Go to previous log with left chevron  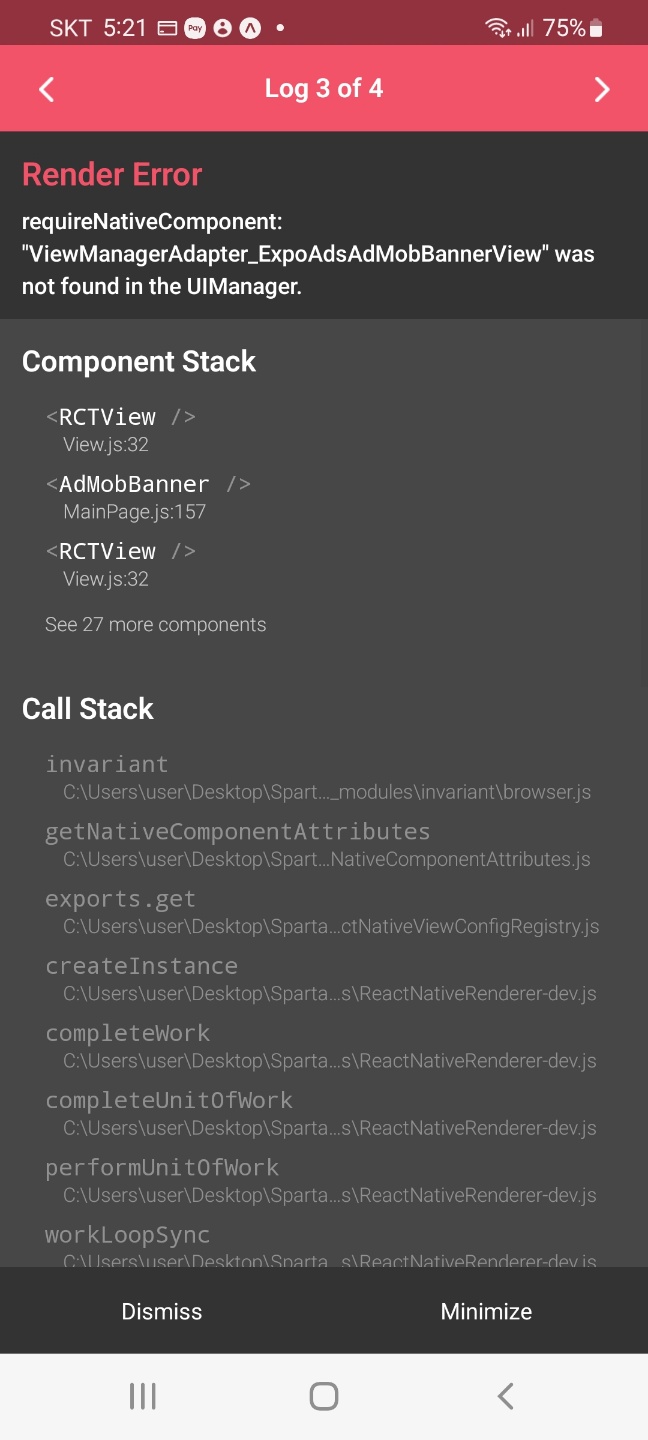[x=46, y=90]
